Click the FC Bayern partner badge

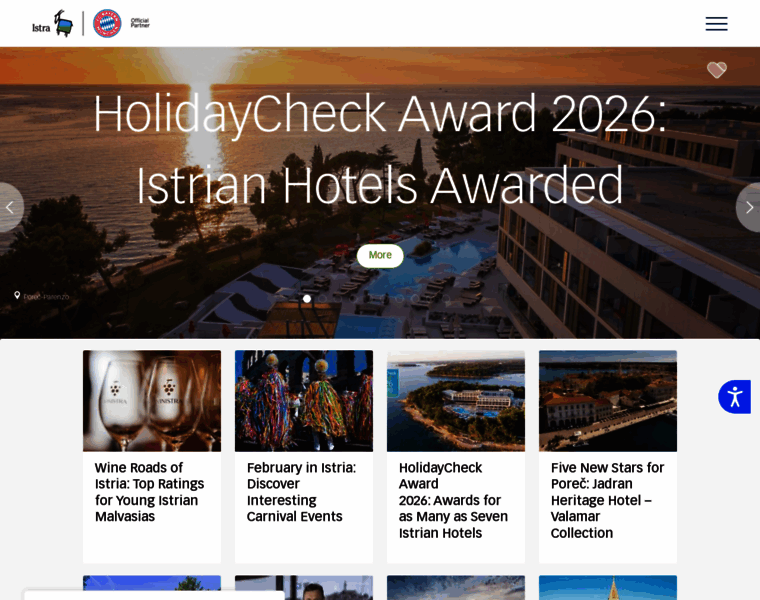point(107,23)
